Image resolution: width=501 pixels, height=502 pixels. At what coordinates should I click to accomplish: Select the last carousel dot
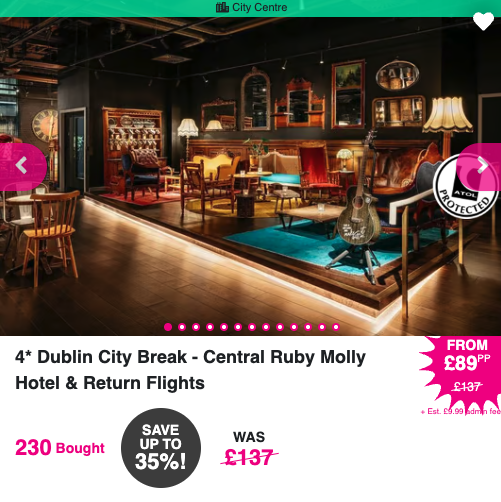[336, 327]
